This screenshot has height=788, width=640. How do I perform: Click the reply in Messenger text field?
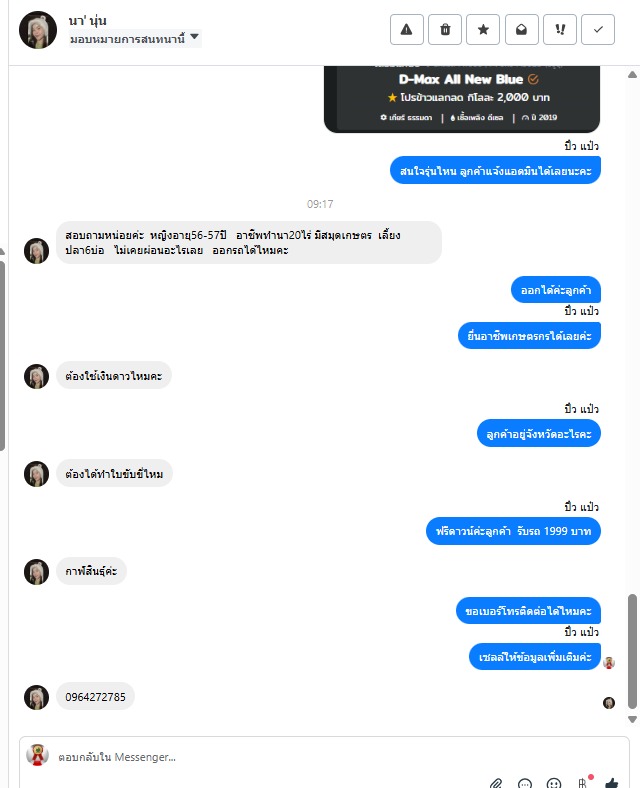pos(324,756)
